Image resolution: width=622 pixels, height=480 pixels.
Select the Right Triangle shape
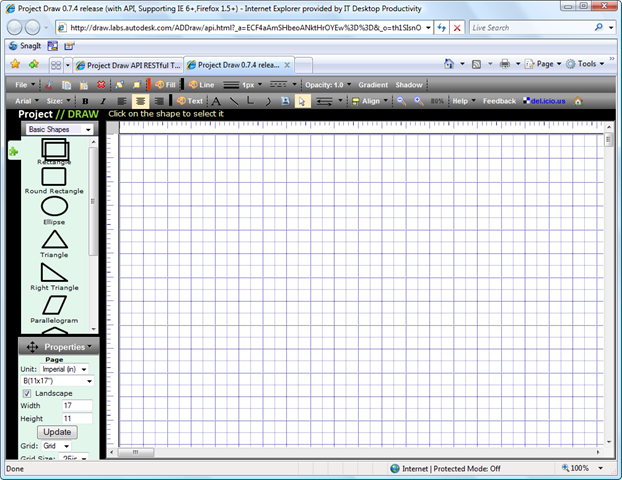54,272
